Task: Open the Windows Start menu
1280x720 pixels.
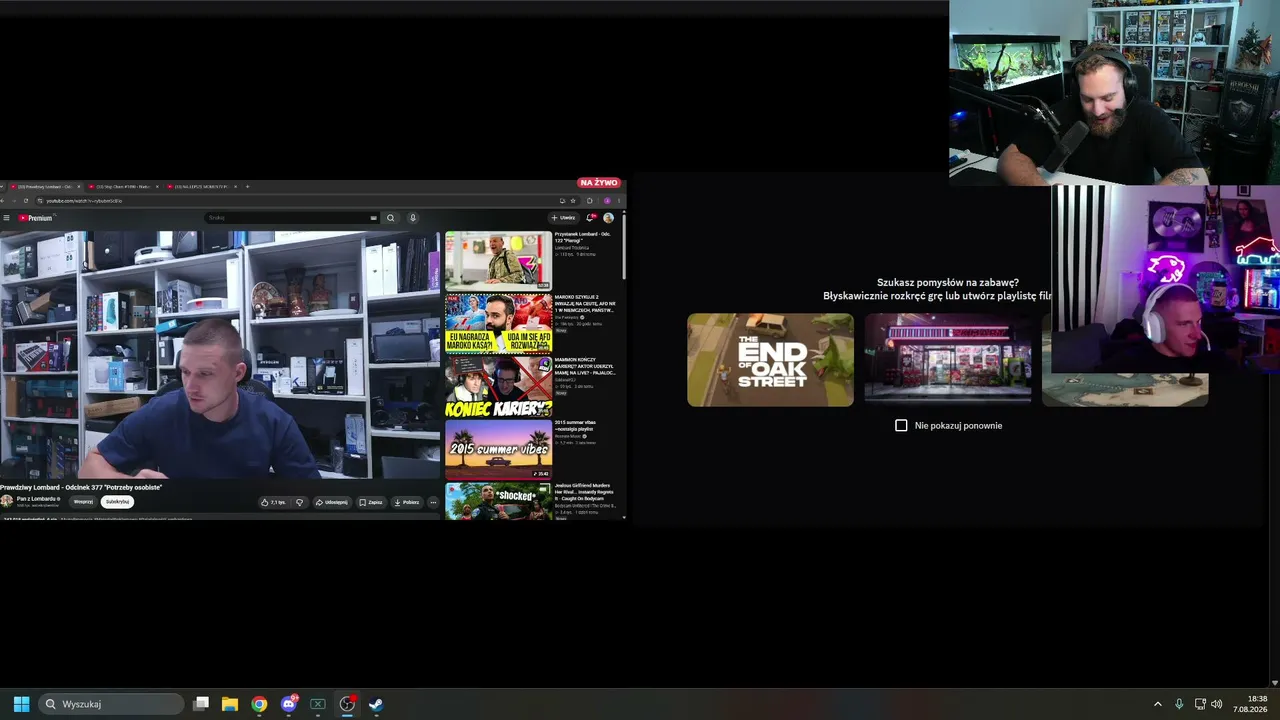Action: 21,704
